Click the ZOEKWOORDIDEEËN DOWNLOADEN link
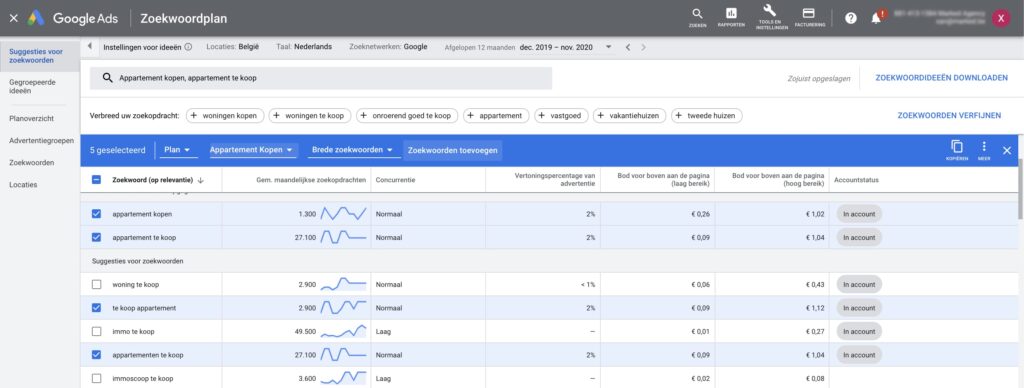The width and height of the screenshot is (1024, 388). point(941,78)
